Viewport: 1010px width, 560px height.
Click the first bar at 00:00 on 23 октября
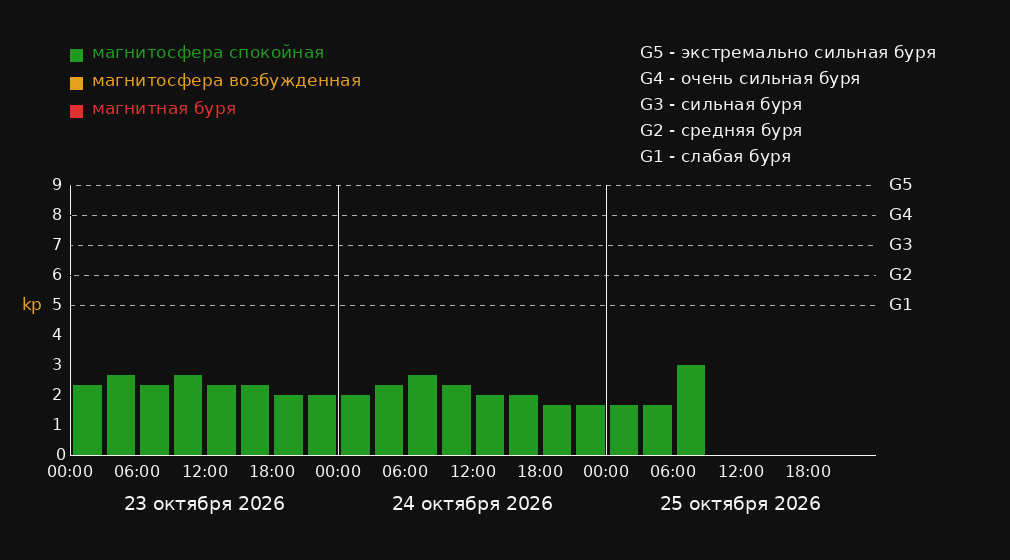point(88,420)
